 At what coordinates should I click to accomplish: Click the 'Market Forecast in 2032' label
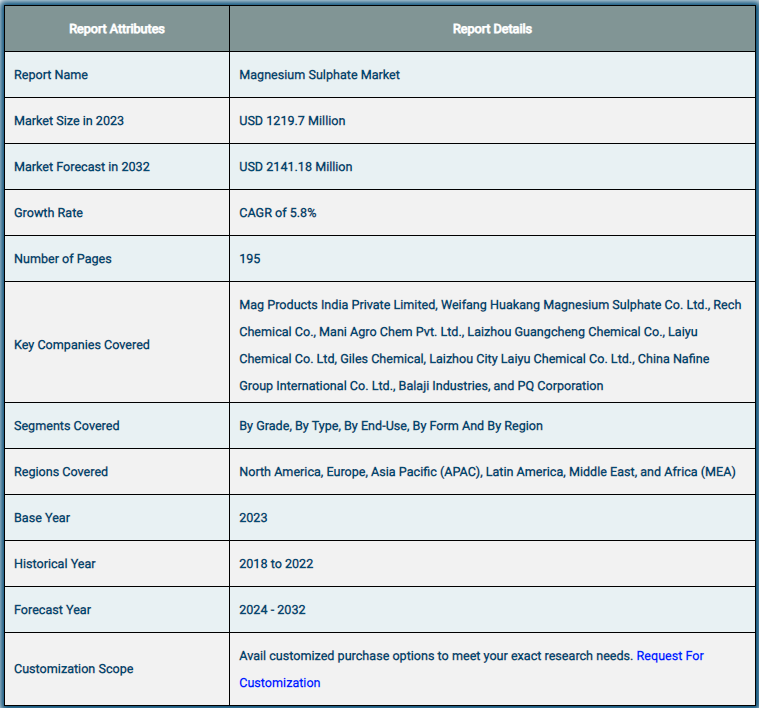[x=82, y=167]
